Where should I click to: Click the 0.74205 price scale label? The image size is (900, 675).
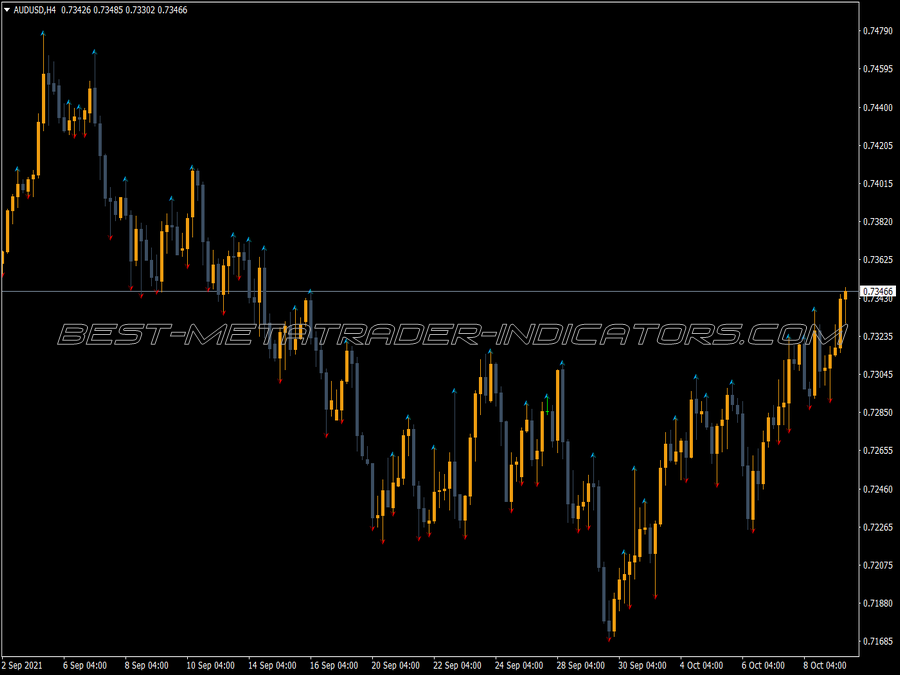pyautogui.click(x=878, y=146)
